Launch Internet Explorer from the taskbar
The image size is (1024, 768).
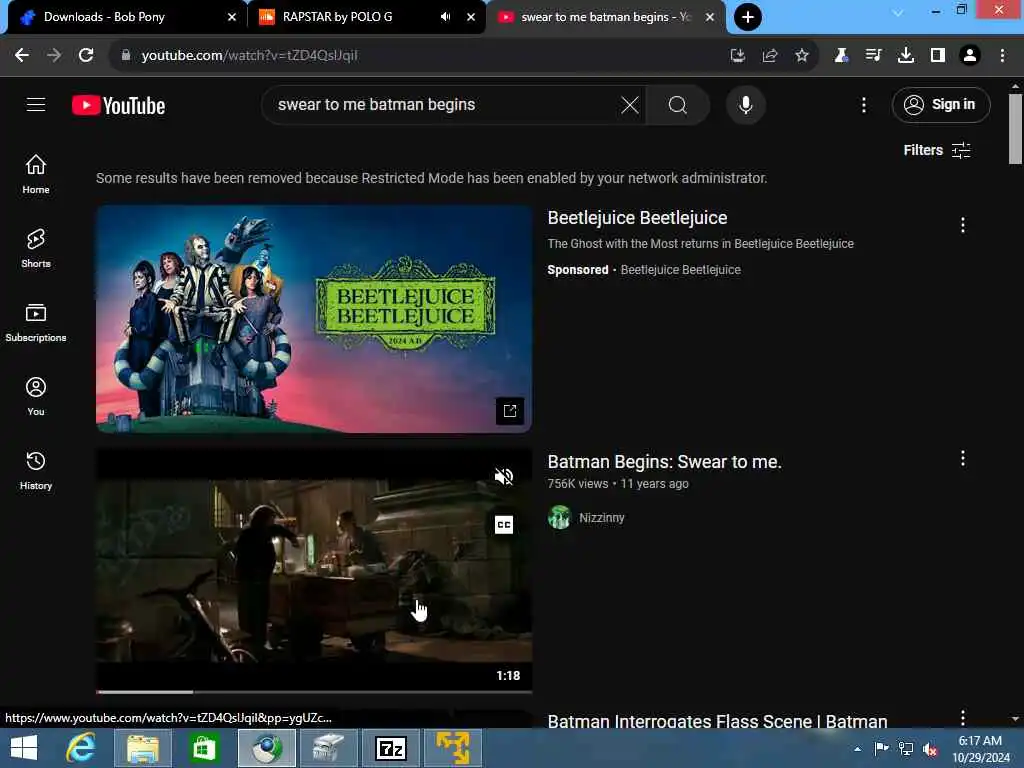81,748
